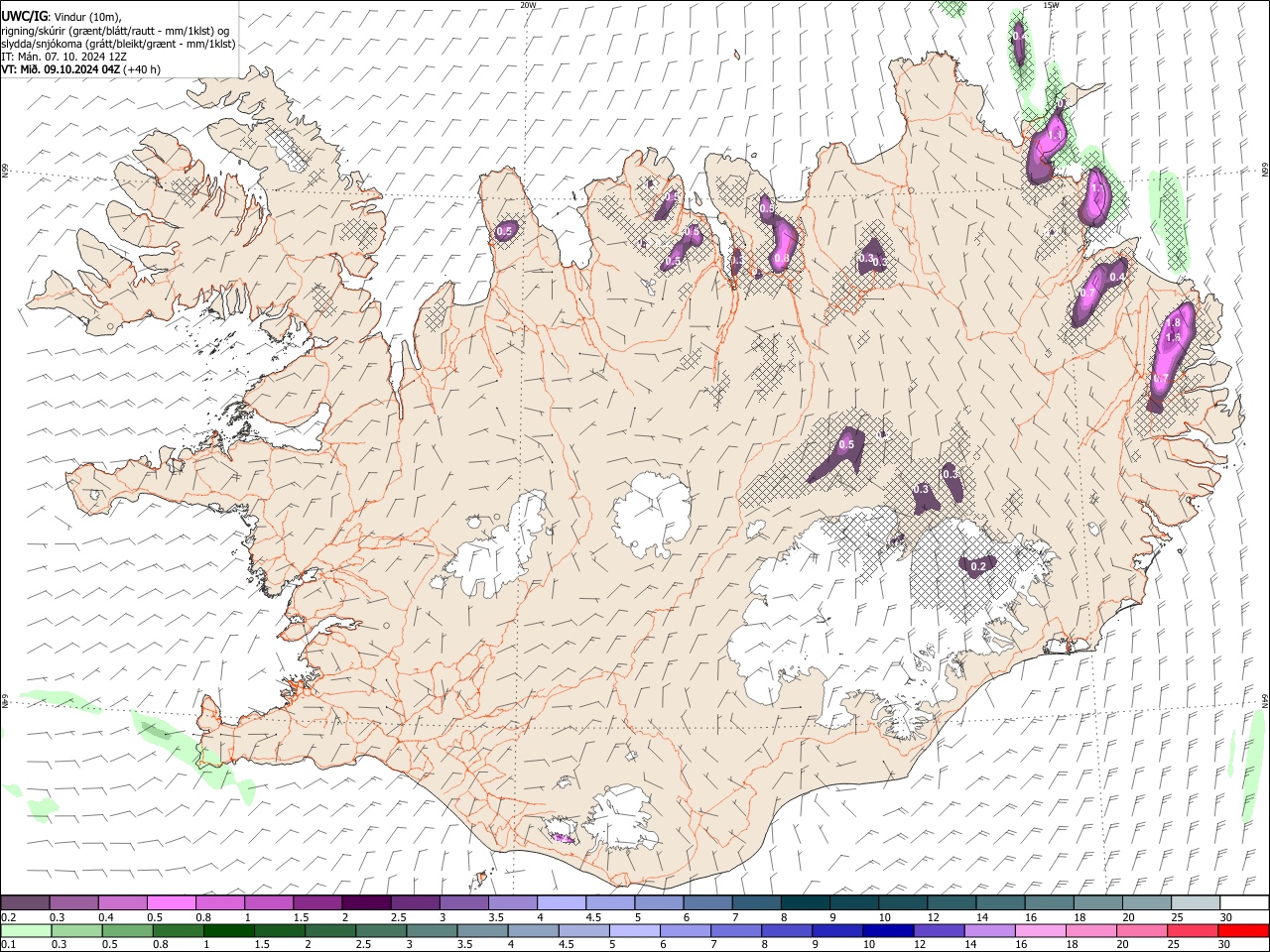This screenshot has width=1270, height=952.
Task: Choose lower legend swatch labeled 2.5
Action: tap(381, 930)
